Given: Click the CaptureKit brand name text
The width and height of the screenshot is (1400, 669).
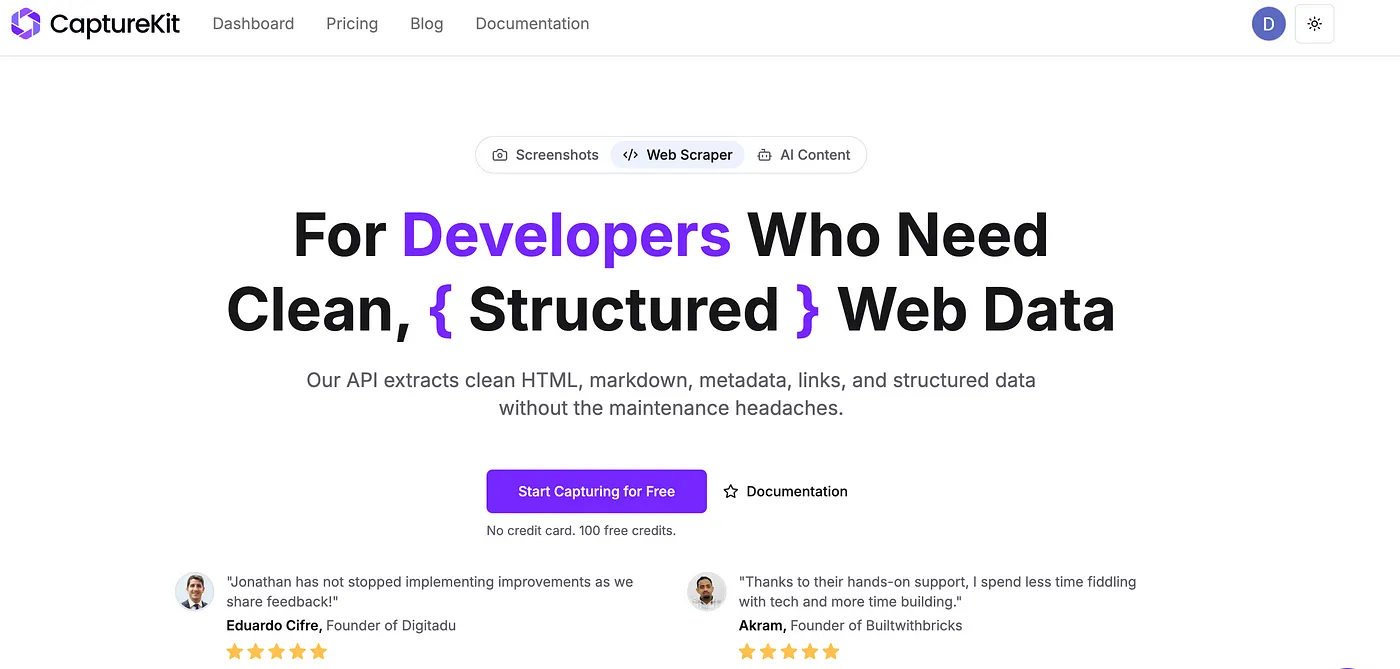Looking at the screenshot, I should click(x=115, y=24).
